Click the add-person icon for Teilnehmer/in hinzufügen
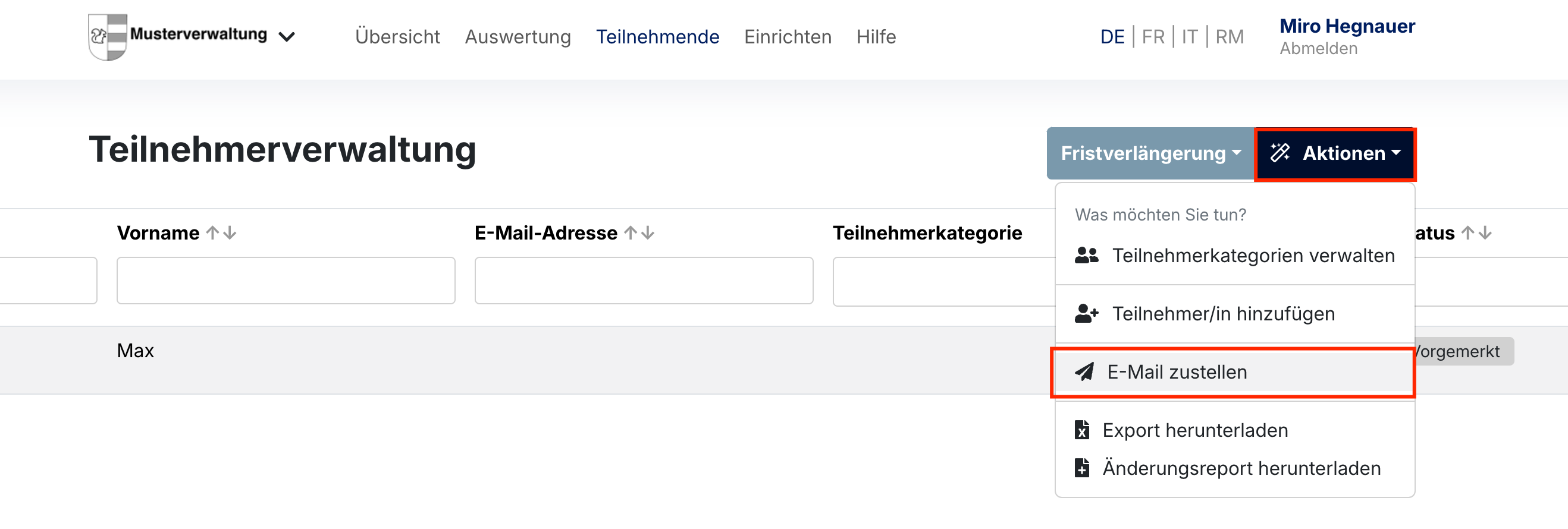The image size is (1568, 529). (x=1086, y=314)
